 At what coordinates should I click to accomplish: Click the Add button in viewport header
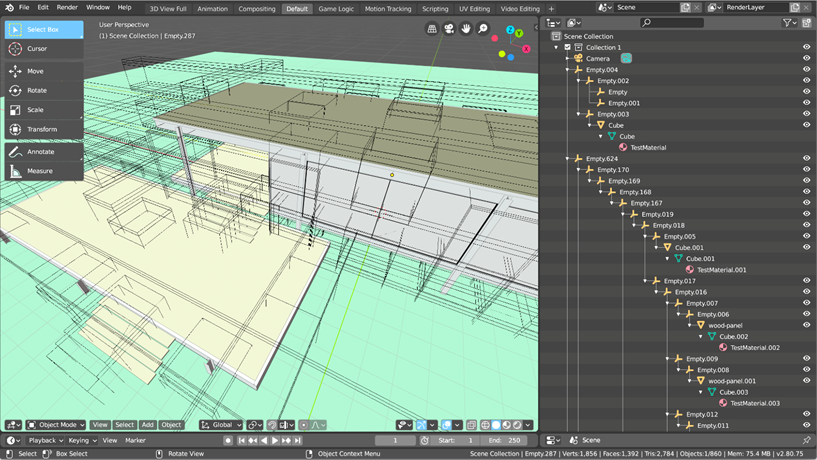(147, 425)
